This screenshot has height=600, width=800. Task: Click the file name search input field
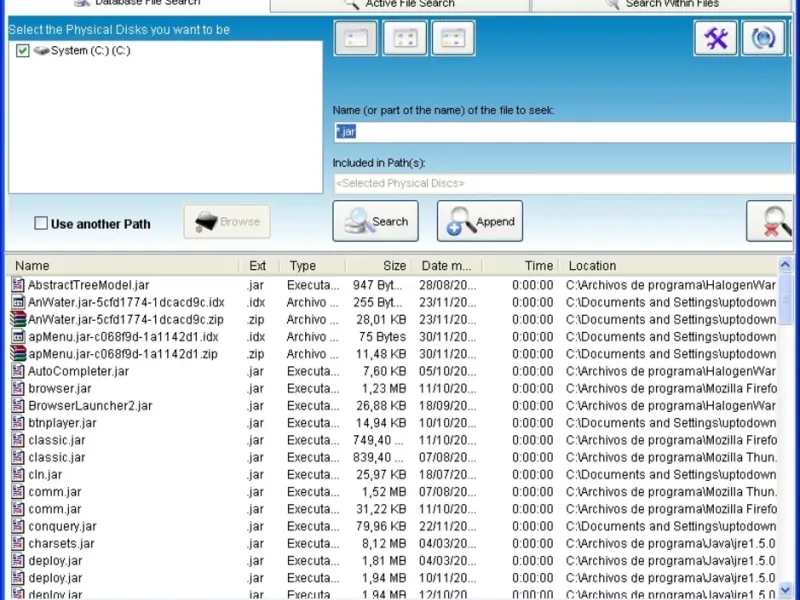565,132
